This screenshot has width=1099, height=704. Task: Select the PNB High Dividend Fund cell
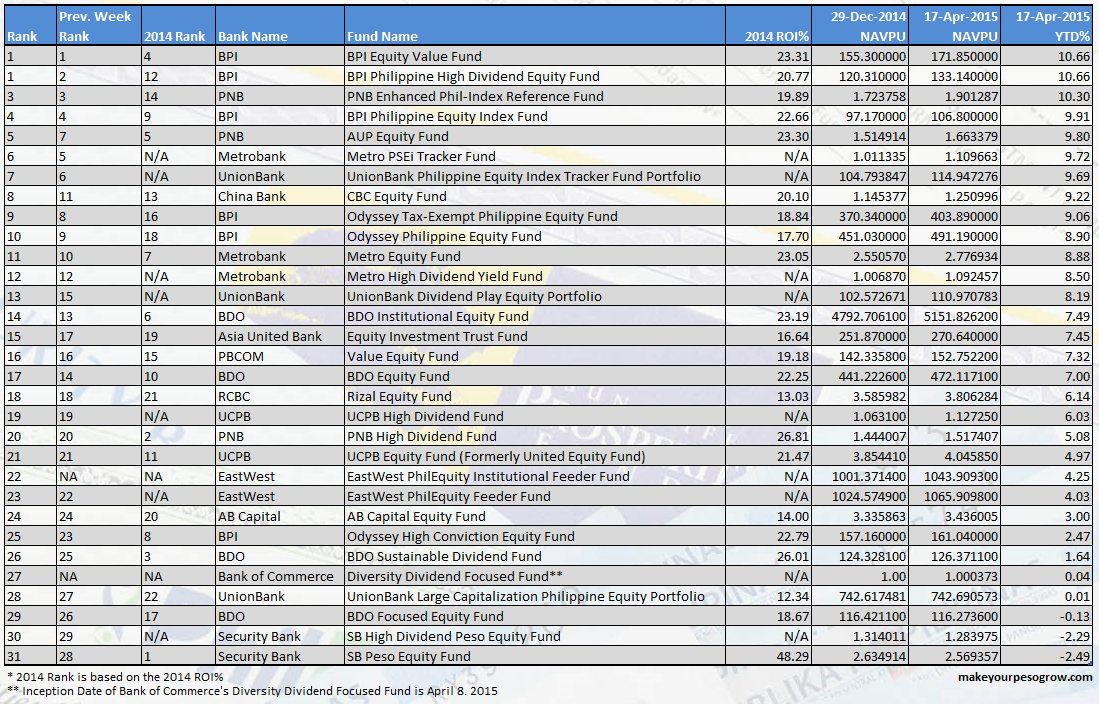tap(420, 436)
